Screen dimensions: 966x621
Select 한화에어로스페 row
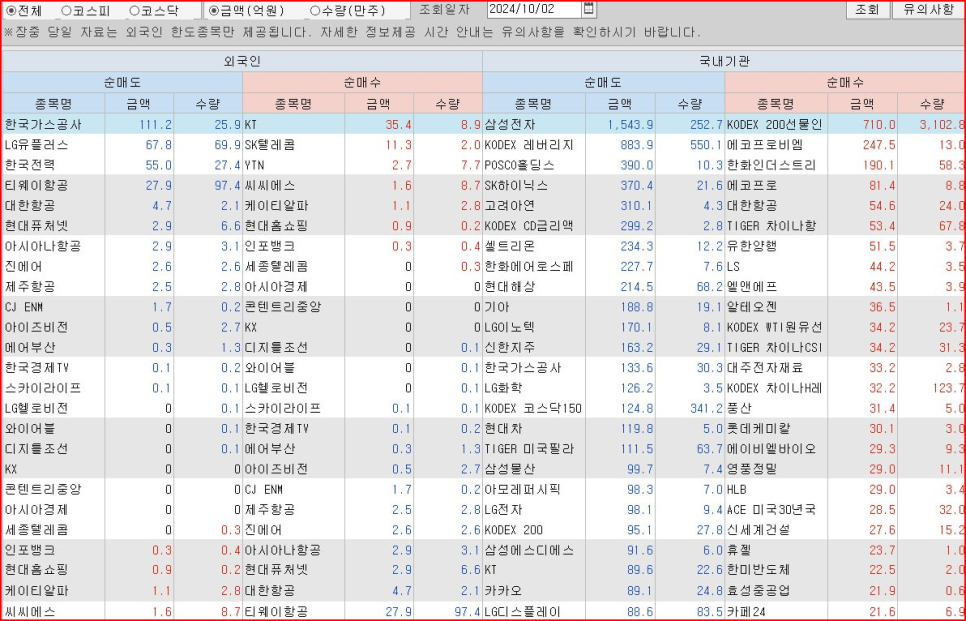[603, 266]
